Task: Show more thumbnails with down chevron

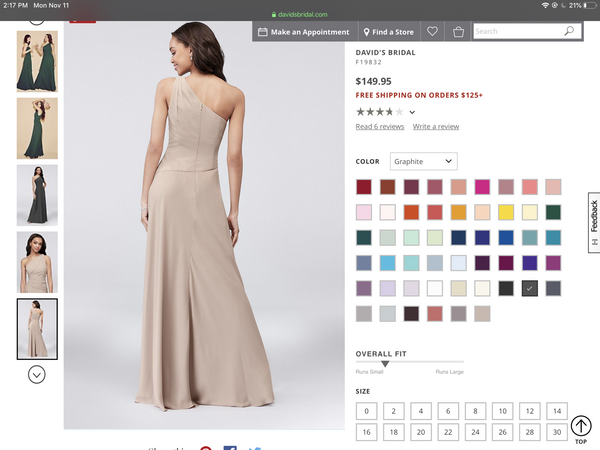Action: coord(37,375)
